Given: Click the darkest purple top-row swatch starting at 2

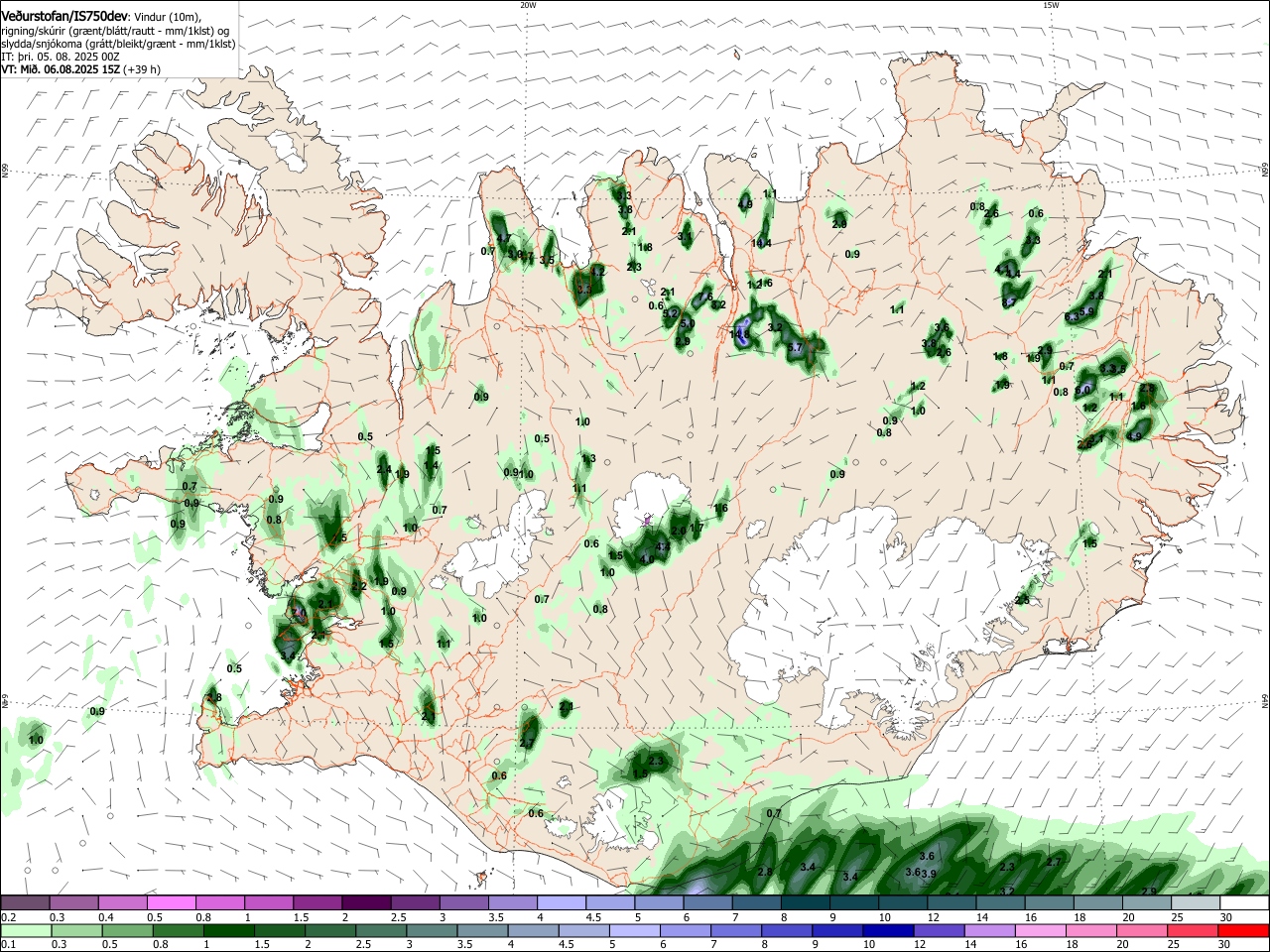Looking at the screenshot, I should tap(366, 903).
